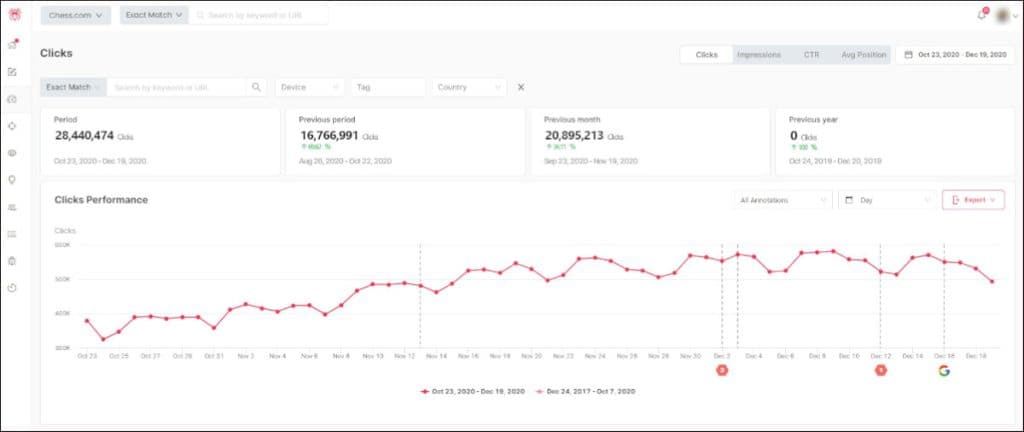
Task: Switch to the Clicks tab
Action: (707, 55)
